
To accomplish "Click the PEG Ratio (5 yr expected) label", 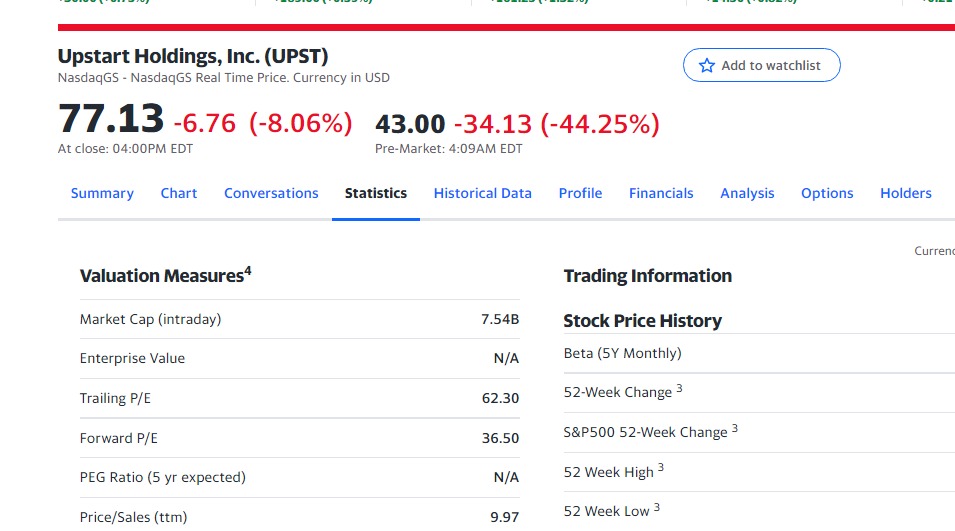I will point(163,477).
